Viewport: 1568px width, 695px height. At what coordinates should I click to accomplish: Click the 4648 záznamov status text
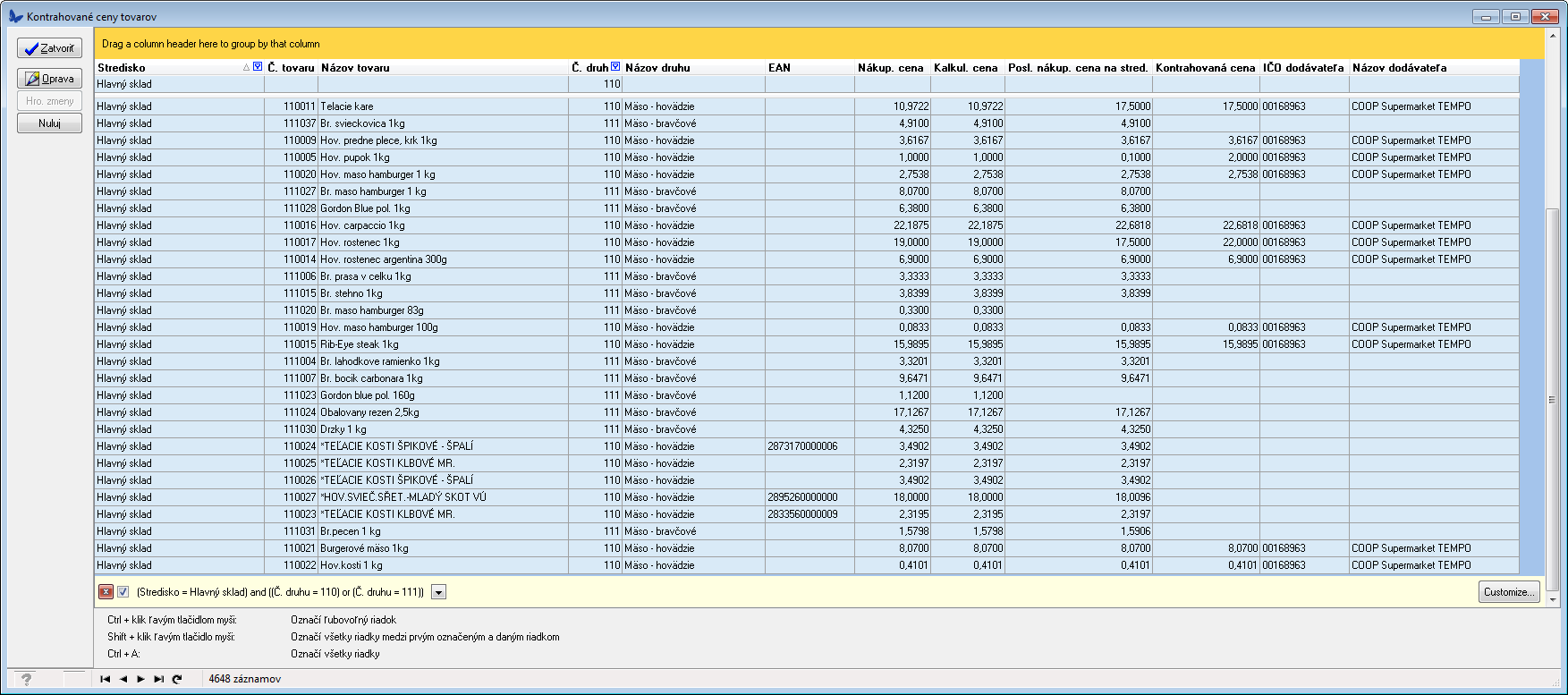point(245,679)
